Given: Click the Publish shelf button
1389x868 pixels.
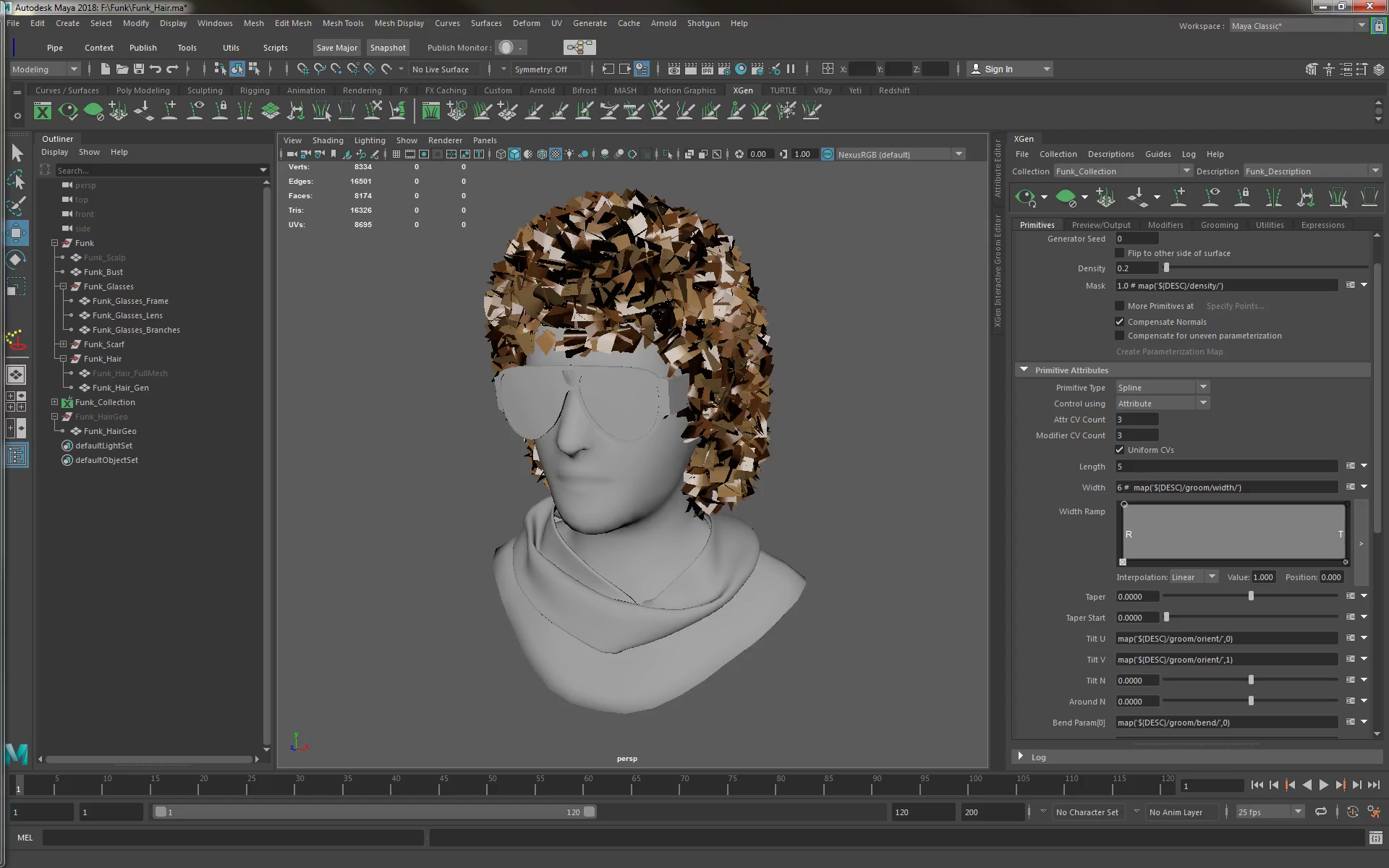Looking at the screenshot, I should 143,48.
